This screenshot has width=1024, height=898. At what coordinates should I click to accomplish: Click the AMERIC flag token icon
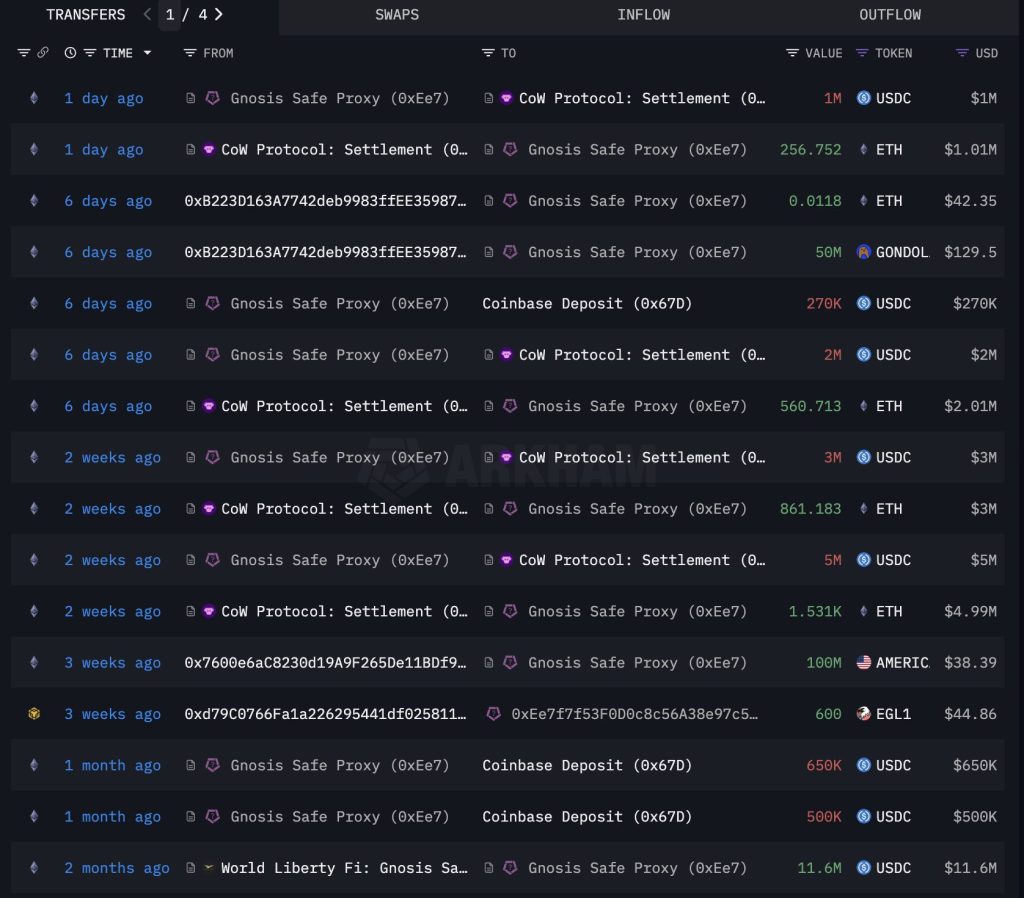coord(864,662)
